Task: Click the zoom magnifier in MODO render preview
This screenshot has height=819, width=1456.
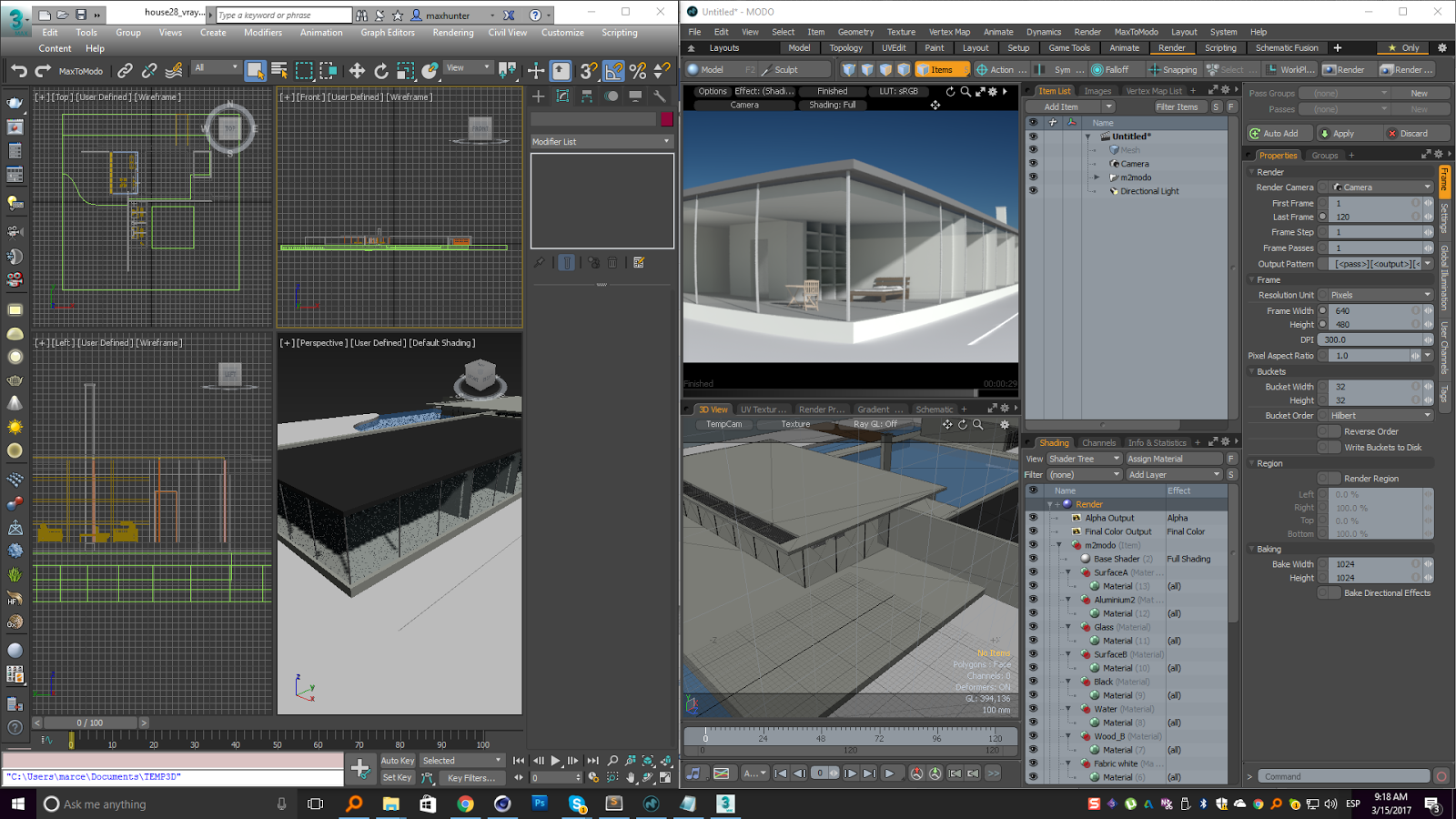Action: click(x=966, y=91)
